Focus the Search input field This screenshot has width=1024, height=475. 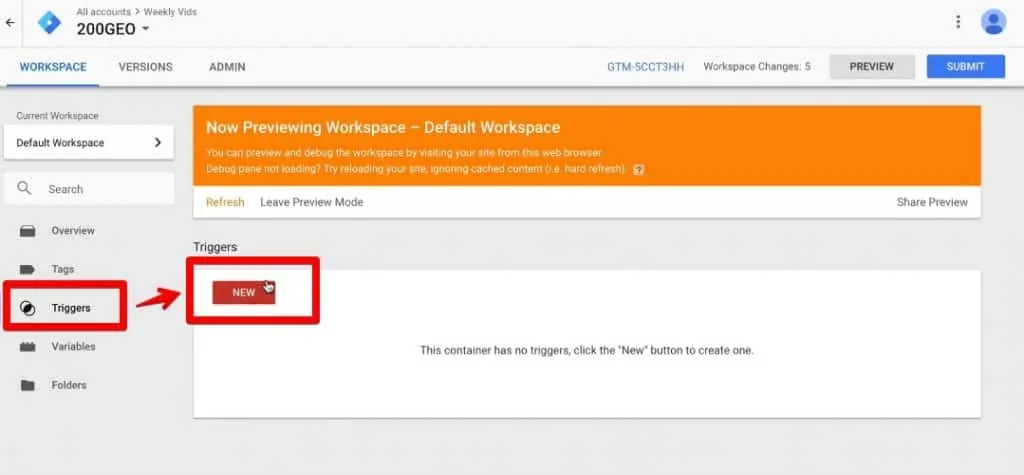[89, 189]
